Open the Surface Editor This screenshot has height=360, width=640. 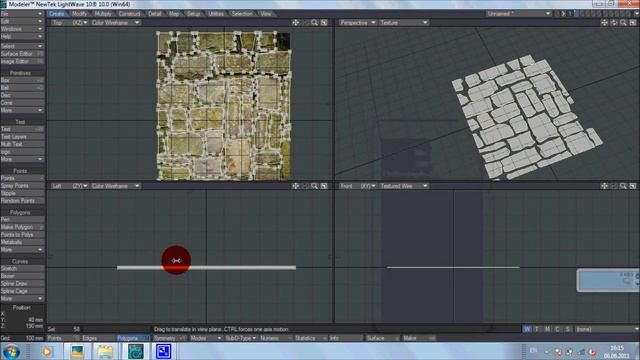click(x=22, y=54)
